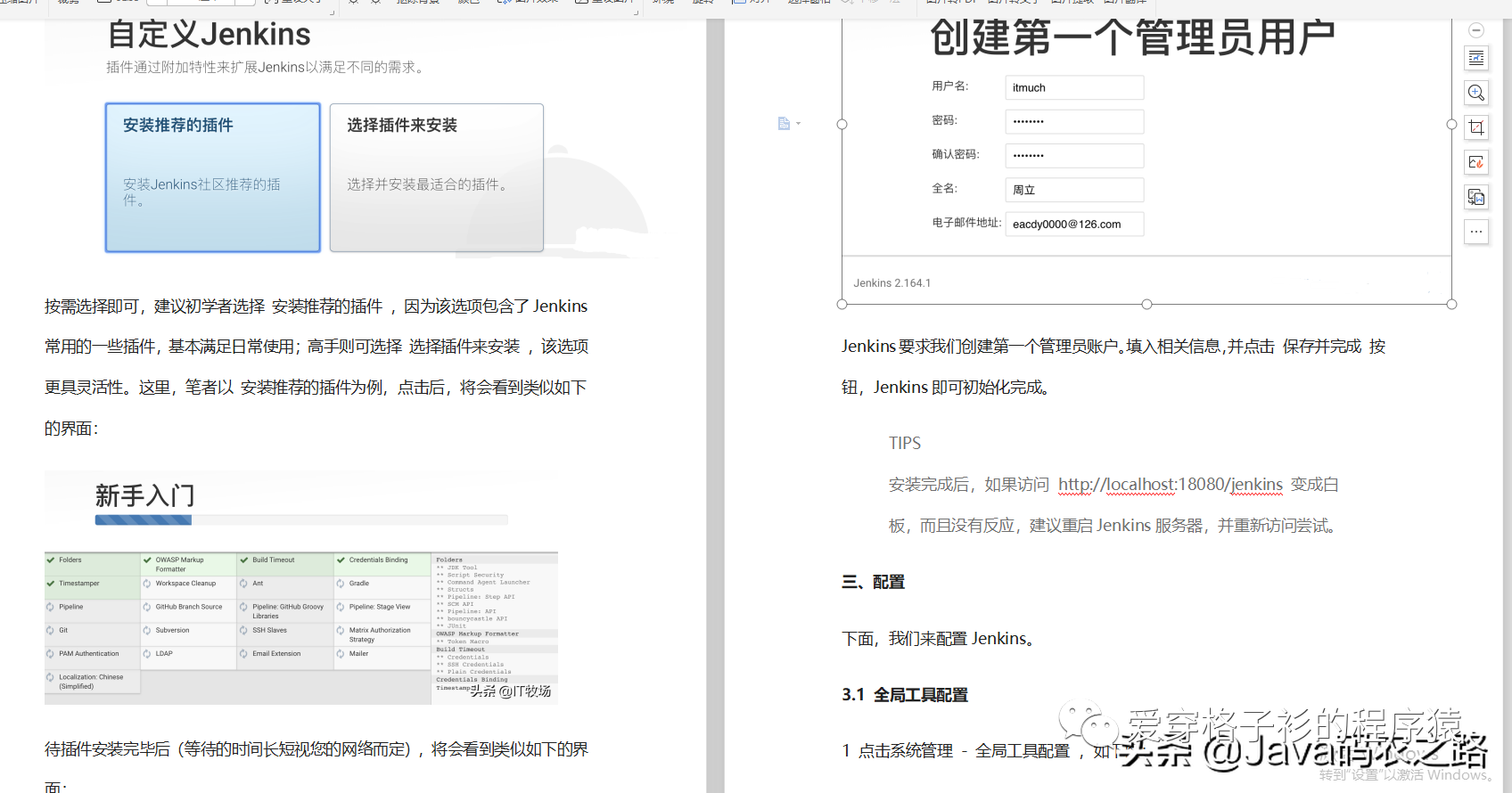This screenshot has width=1512, height=793.
Task: Click the 安装推荐的插件 card
Action: 212,177
